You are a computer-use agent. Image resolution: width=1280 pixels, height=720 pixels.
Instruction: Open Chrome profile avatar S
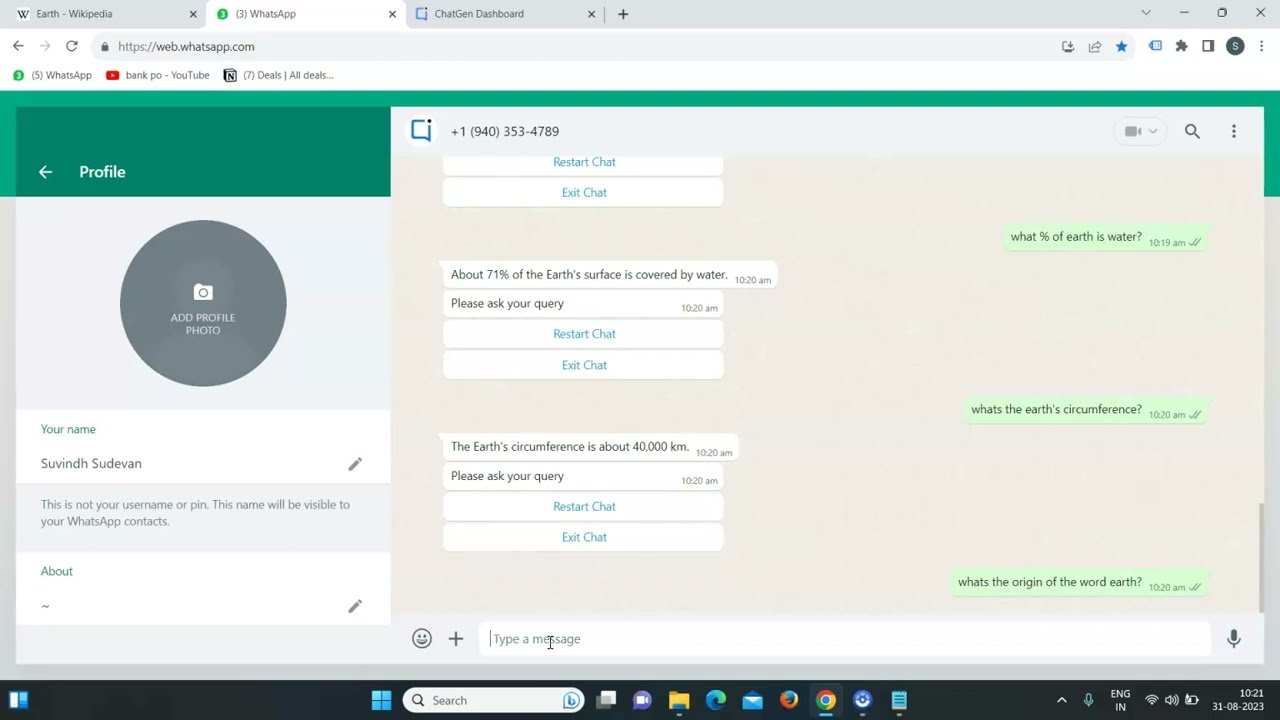click(x=1235, y=46)
